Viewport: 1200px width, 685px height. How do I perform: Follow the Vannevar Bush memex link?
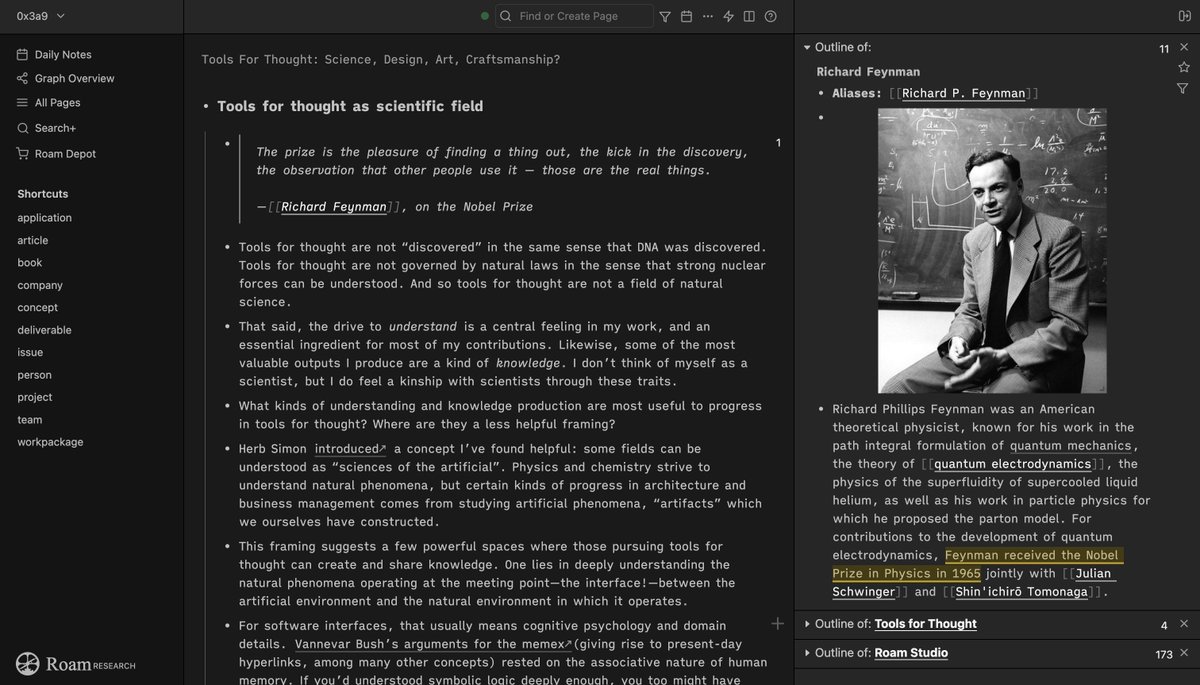tap(428, 645)
